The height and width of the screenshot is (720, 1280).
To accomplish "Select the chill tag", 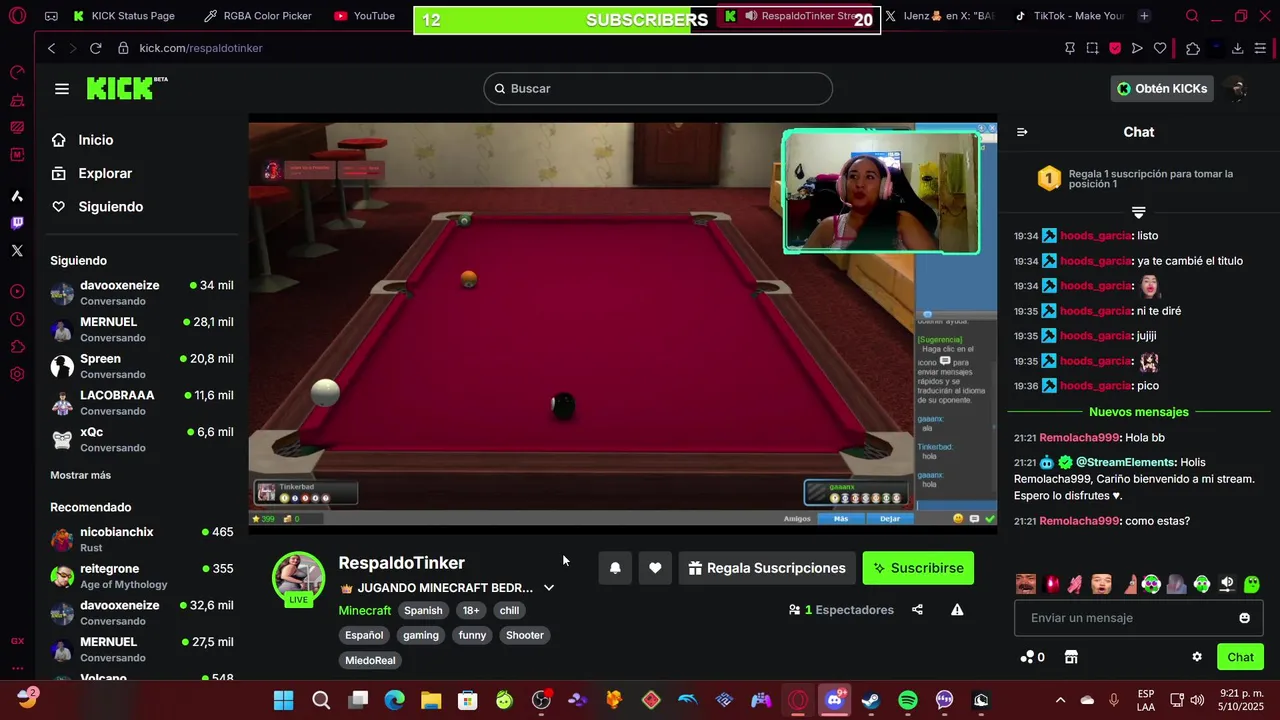I will click(510, 611).
